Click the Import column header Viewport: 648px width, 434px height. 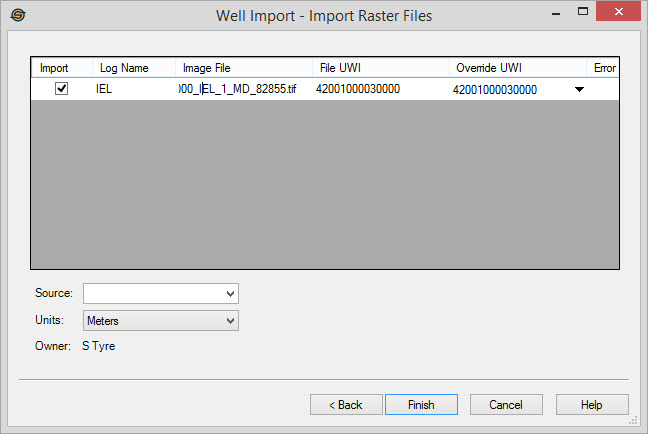click(x=53, y=68)
